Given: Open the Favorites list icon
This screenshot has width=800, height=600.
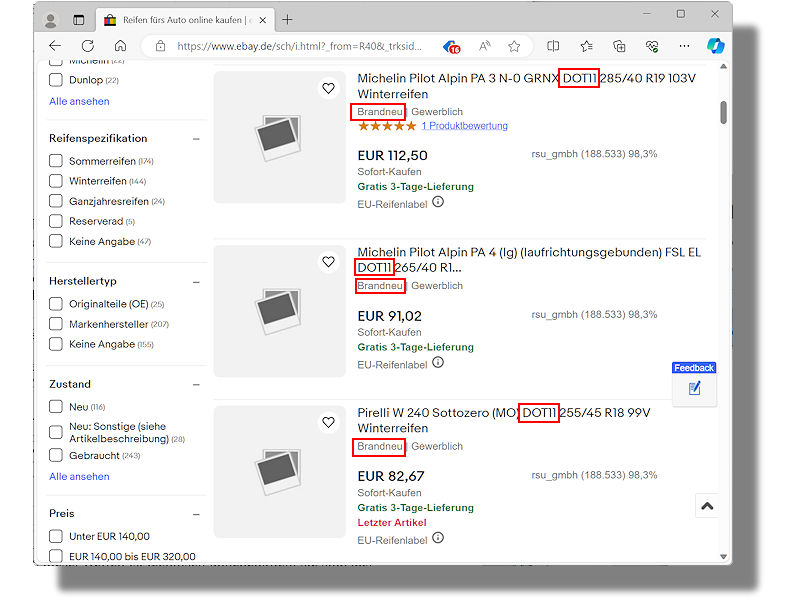Looking at the screenshot, I should tap(586, 46).
